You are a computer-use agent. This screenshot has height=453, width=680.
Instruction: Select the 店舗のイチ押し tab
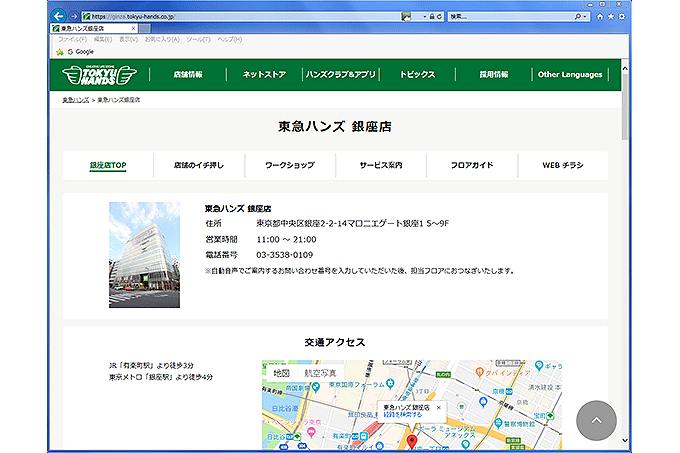click(199, 165)
